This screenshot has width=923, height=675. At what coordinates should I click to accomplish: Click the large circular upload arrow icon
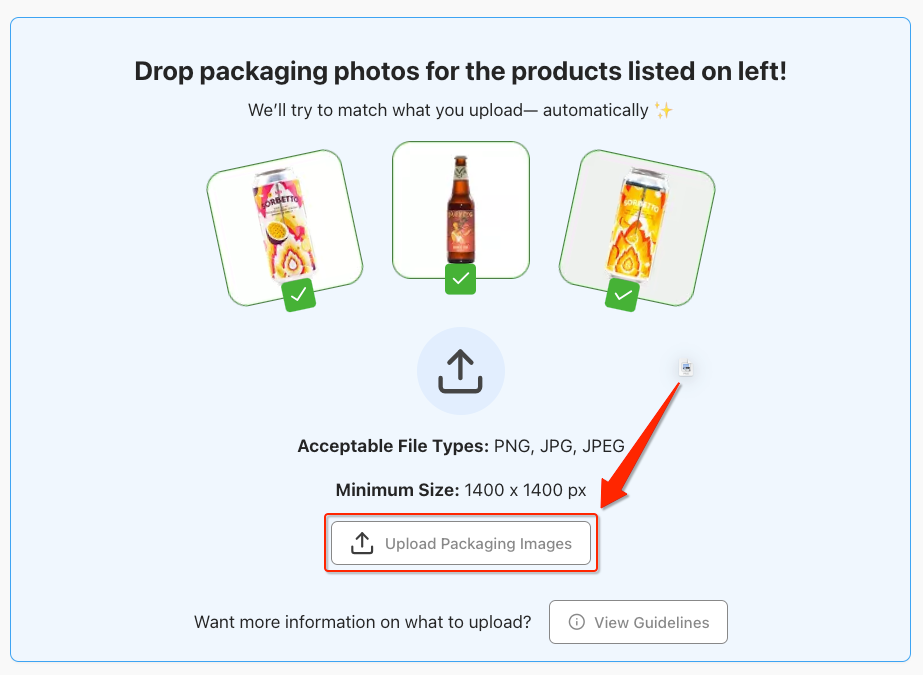click(x=460, y=371)
